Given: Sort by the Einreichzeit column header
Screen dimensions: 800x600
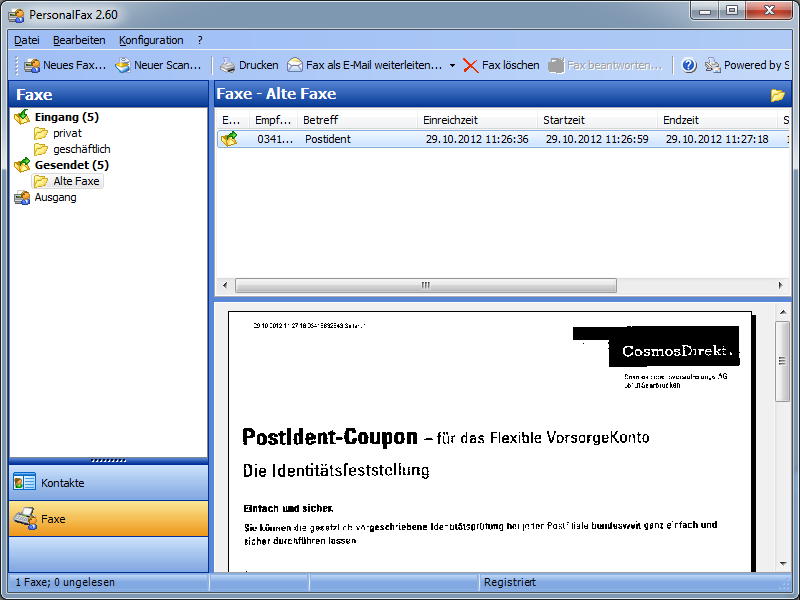Looking at the screenshot, I should click(477, 120).
